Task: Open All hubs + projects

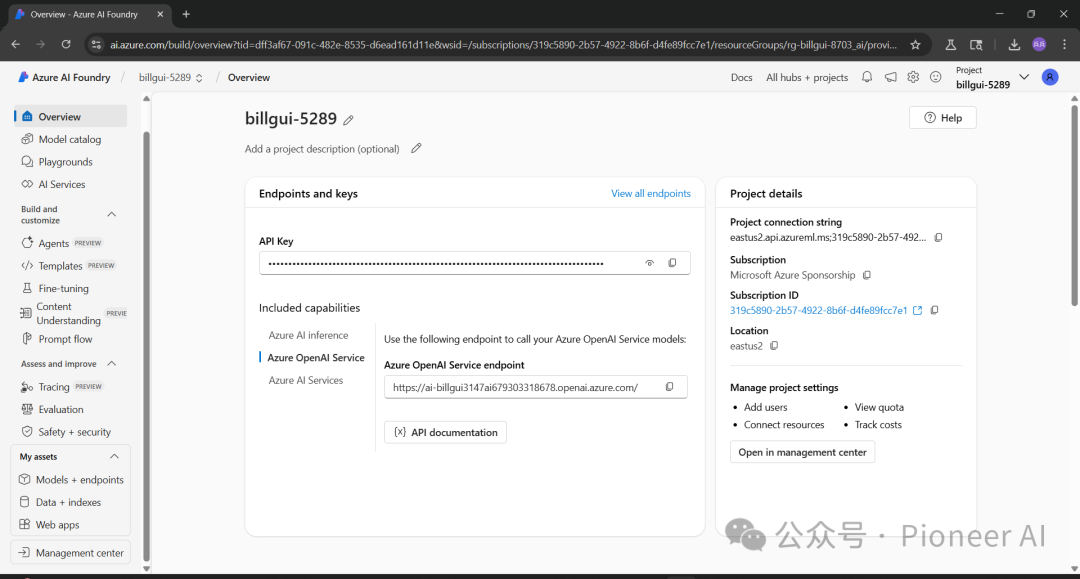Action: 807,77
